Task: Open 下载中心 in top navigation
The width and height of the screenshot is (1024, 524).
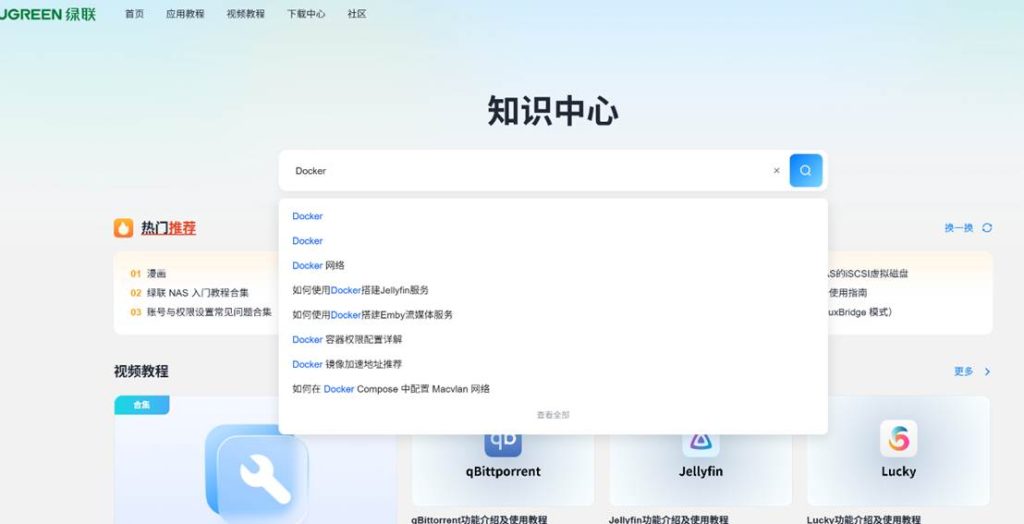Action: 306,14
